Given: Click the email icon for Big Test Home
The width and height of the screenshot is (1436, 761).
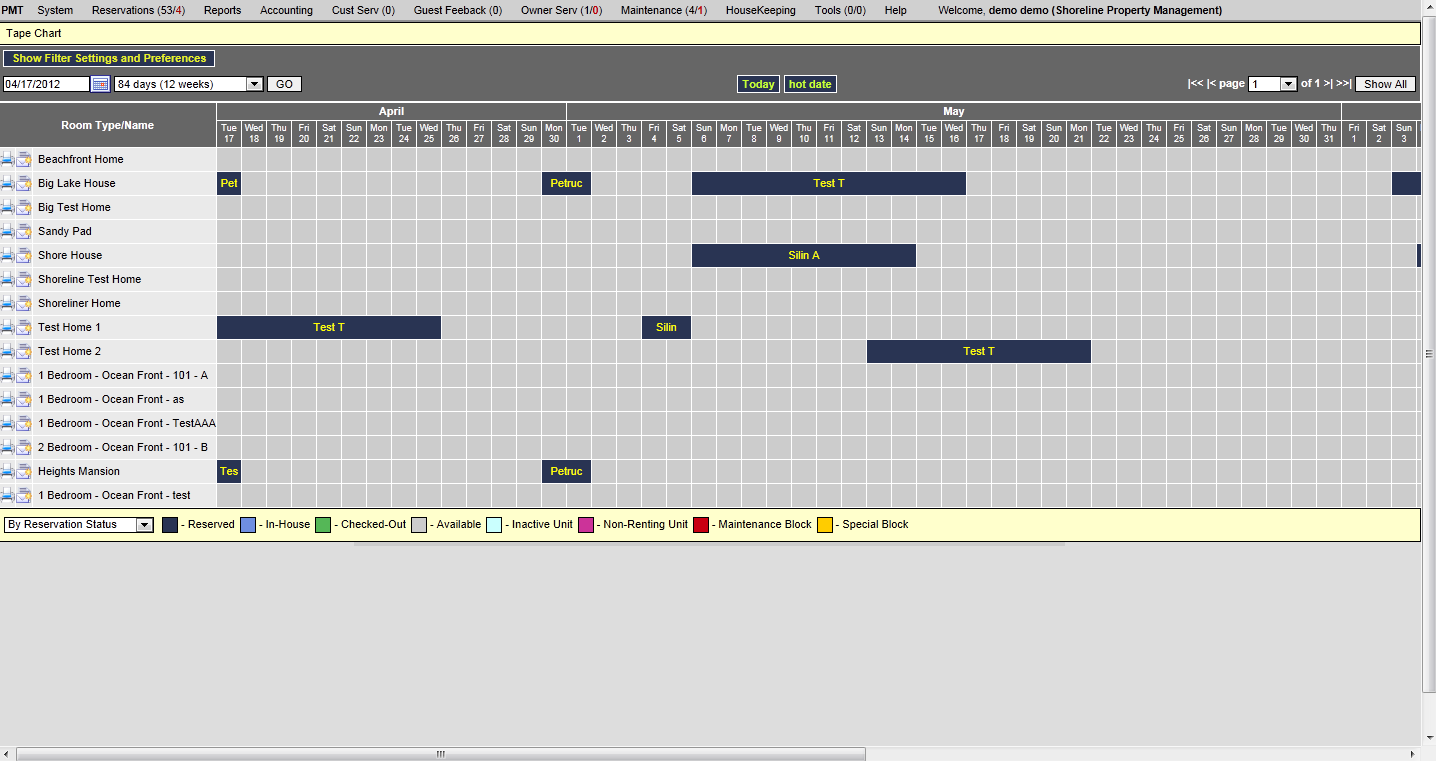Looking at the screenshot, I should (24, 207).
